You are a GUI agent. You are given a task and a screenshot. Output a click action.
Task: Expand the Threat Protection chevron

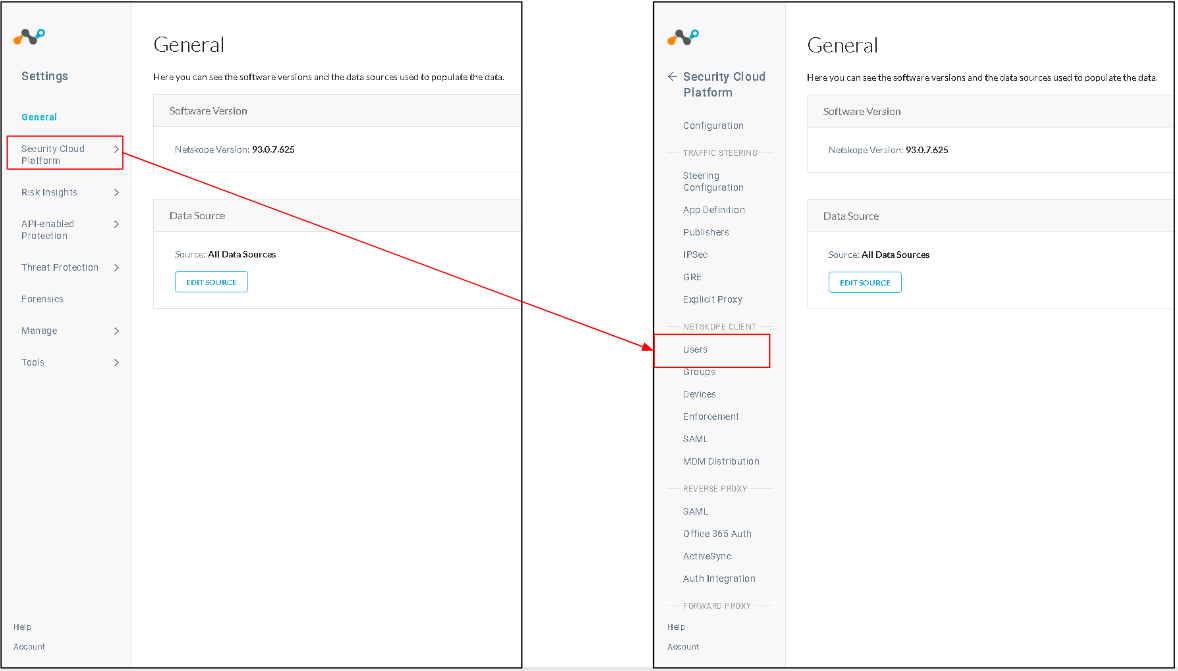tap(116, 267)
